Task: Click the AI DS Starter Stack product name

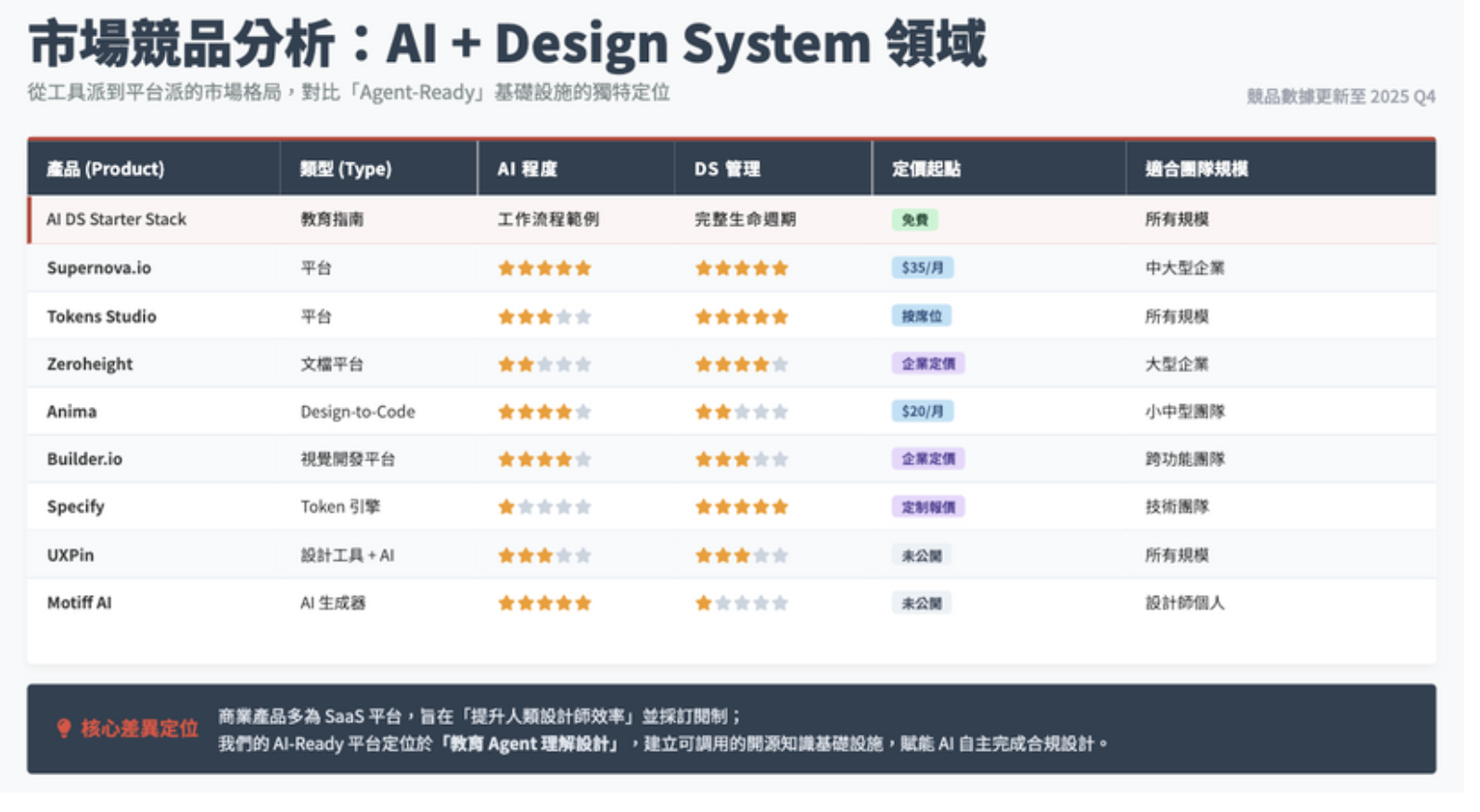Action: 117,220
